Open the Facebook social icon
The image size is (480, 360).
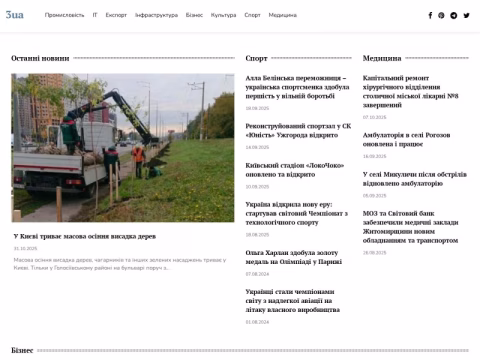[x=430, y=15]
